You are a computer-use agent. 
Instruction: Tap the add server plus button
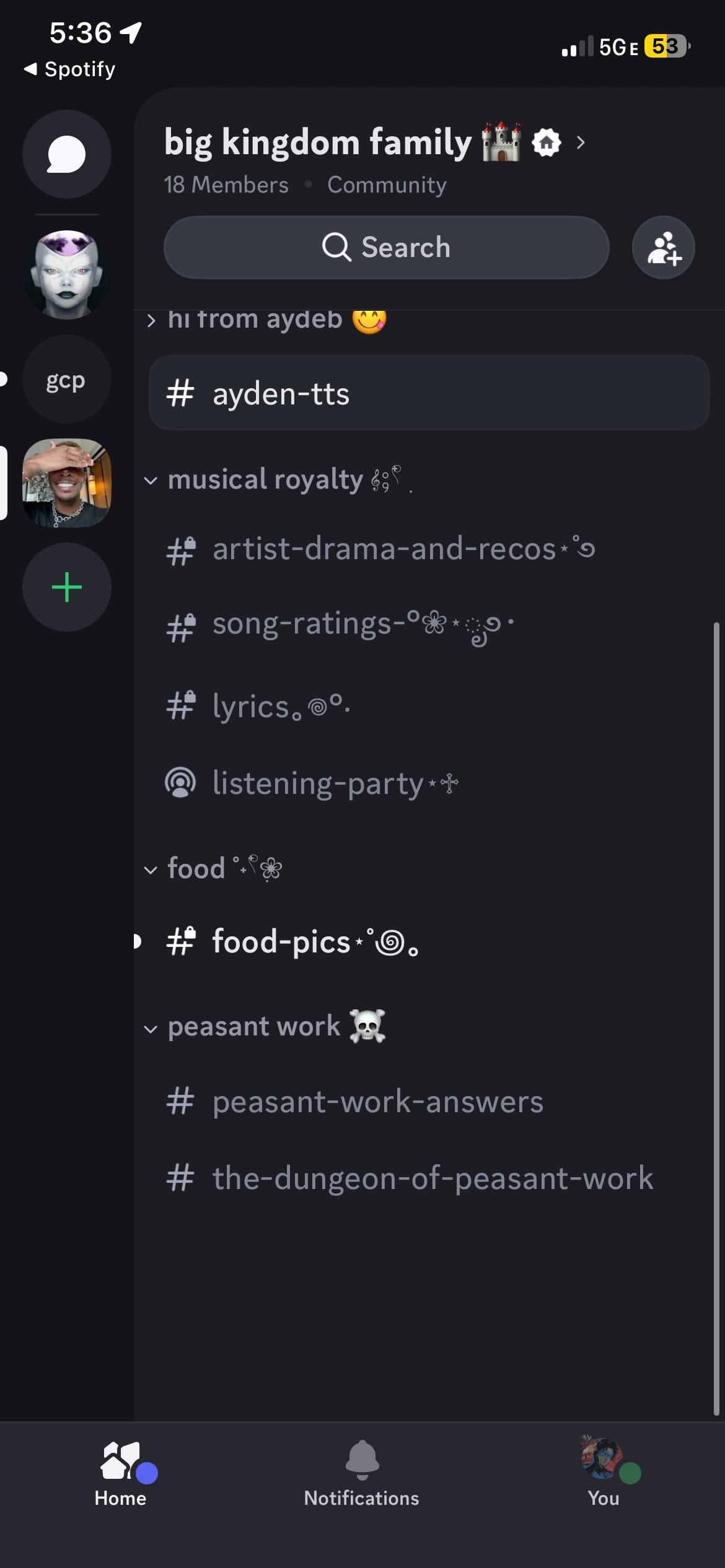coord(67,587)
